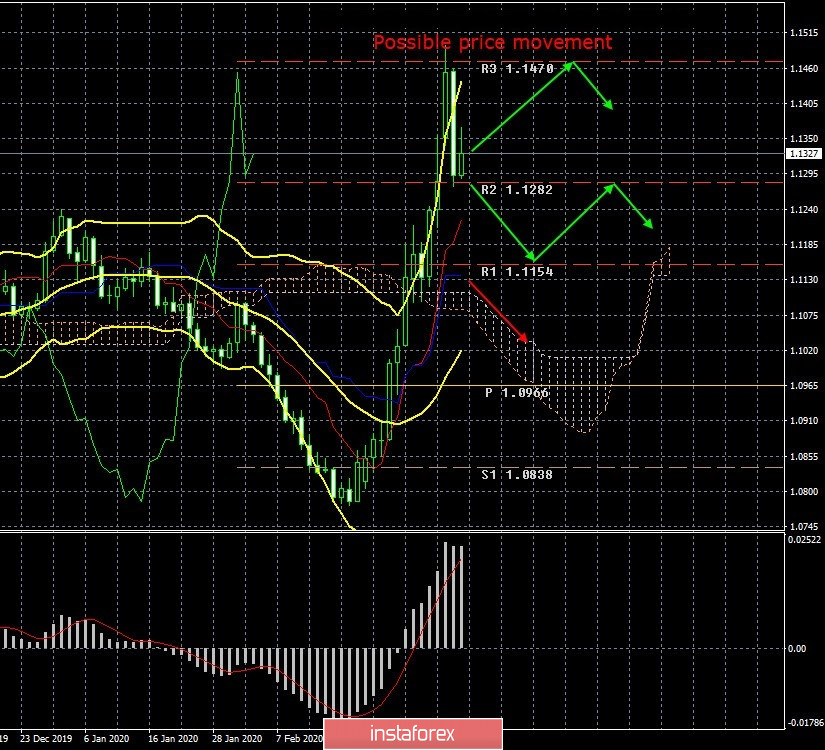
Task: Click the 1.1075 price axis value
Action: coord(804,315)
